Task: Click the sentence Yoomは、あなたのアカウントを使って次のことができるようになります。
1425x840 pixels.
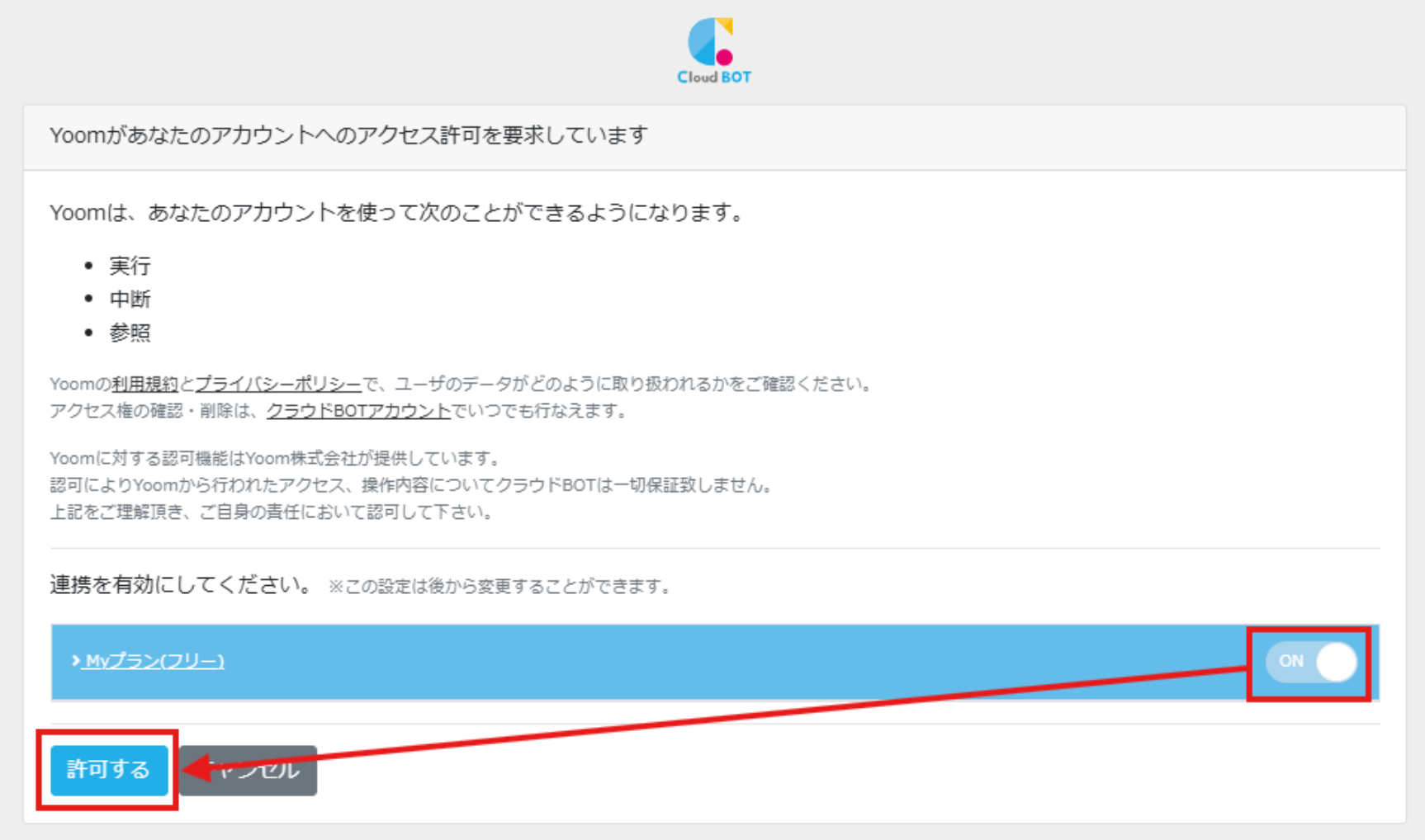Action: (x=398, y=213)
